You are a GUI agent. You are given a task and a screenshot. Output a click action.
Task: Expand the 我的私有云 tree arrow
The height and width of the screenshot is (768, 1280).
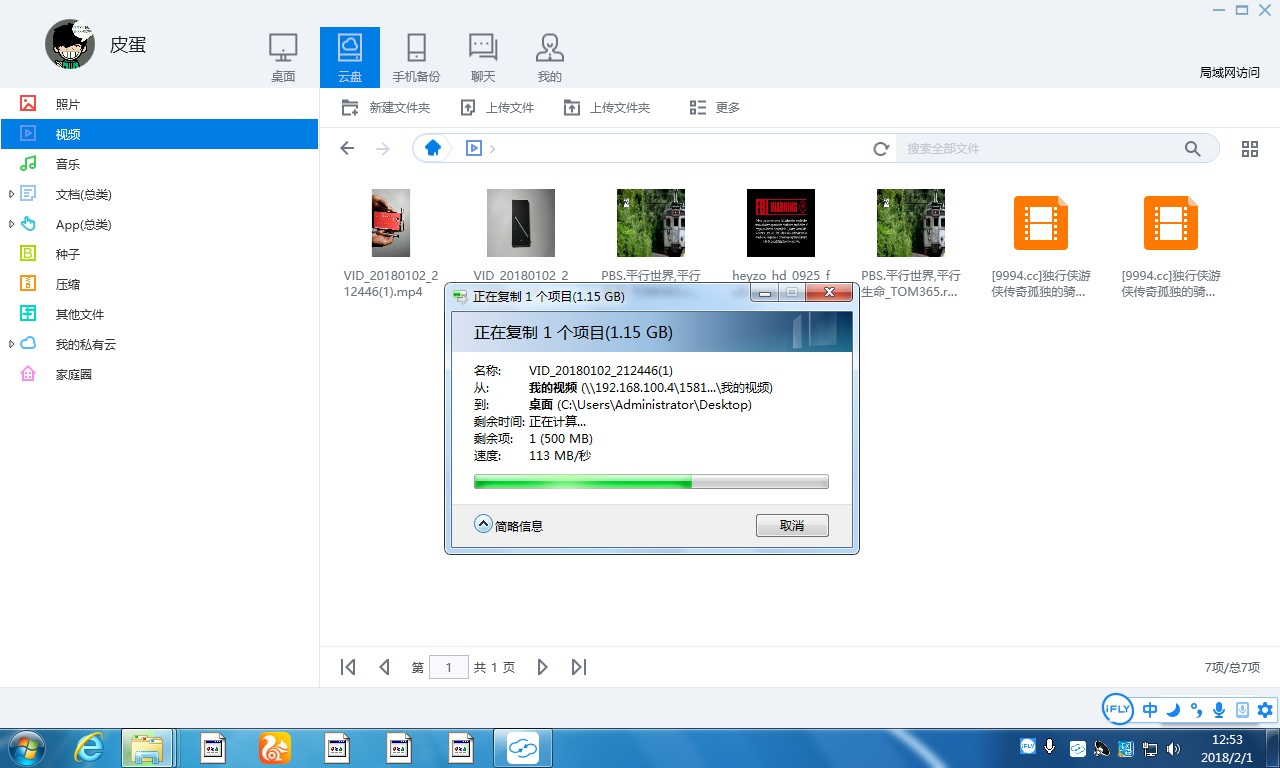tap(11, 344)
